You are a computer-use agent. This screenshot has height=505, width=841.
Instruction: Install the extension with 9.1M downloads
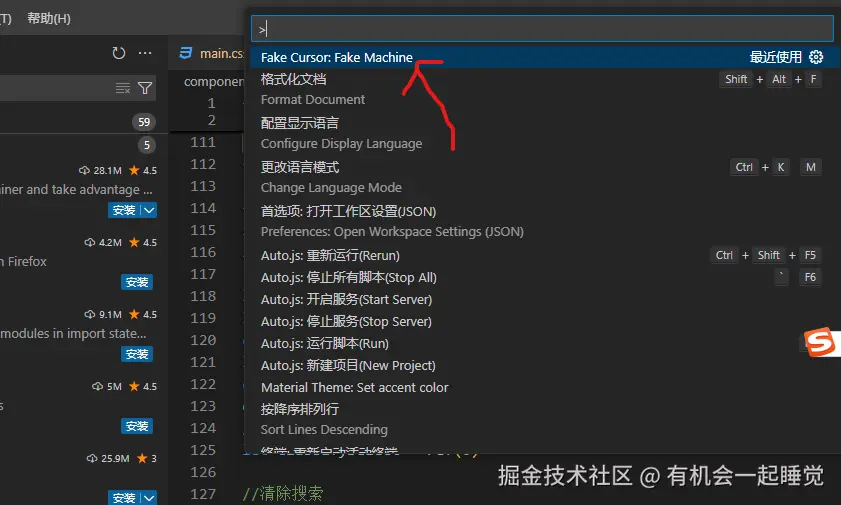(x=137, y=354)
